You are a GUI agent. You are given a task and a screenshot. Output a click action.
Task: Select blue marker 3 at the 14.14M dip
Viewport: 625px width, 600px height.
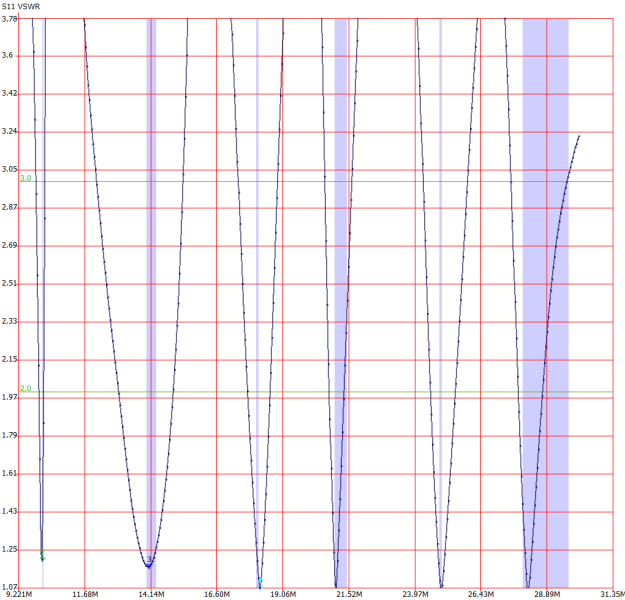click(149, 562)
